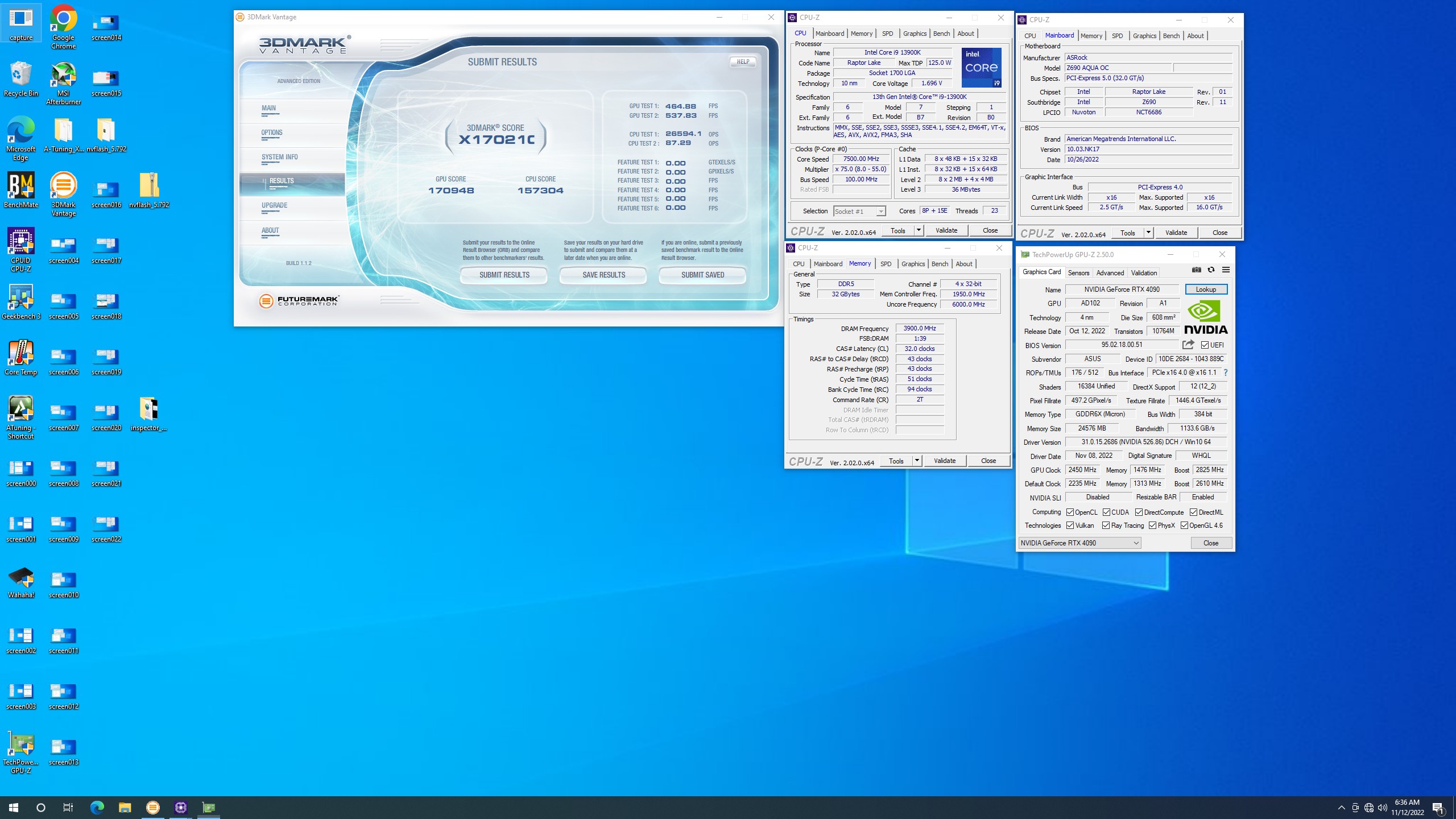
Task: Open Graphics tab in CPU-Z Mainboard window
Action: (1144, 36)
